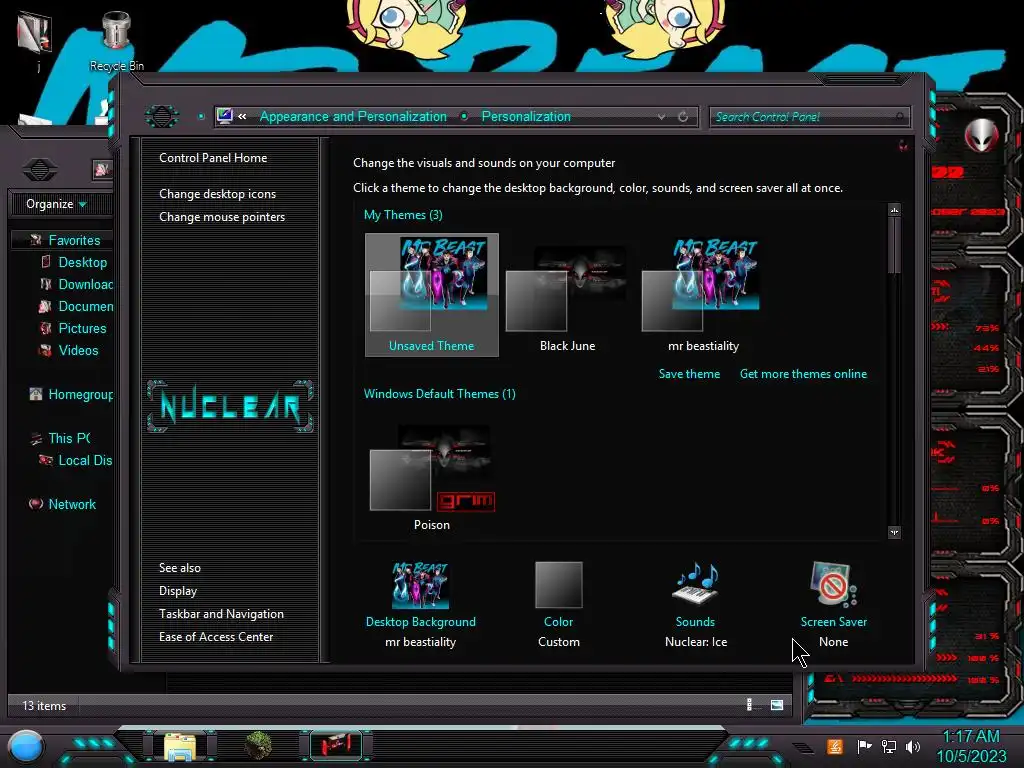Open the volume speaker tray icon
Viewport: 1024px width, 768px height.
[913, 746]
